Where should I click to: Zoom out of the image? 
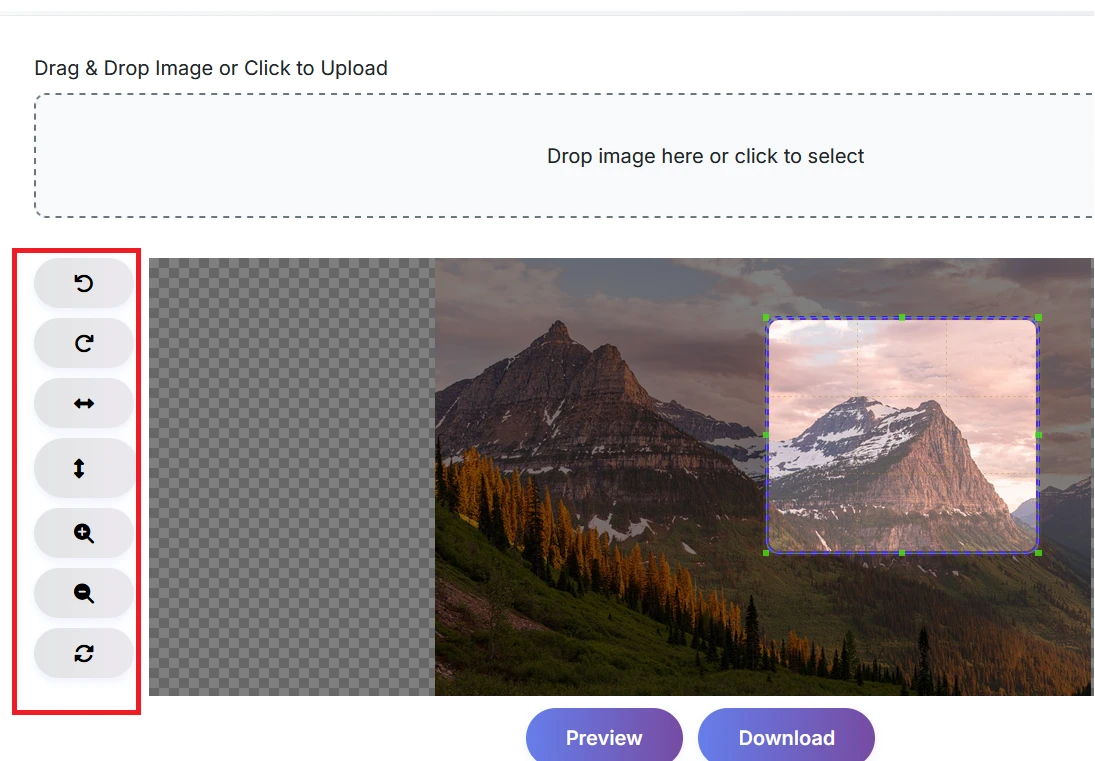[x=84, y=593]
